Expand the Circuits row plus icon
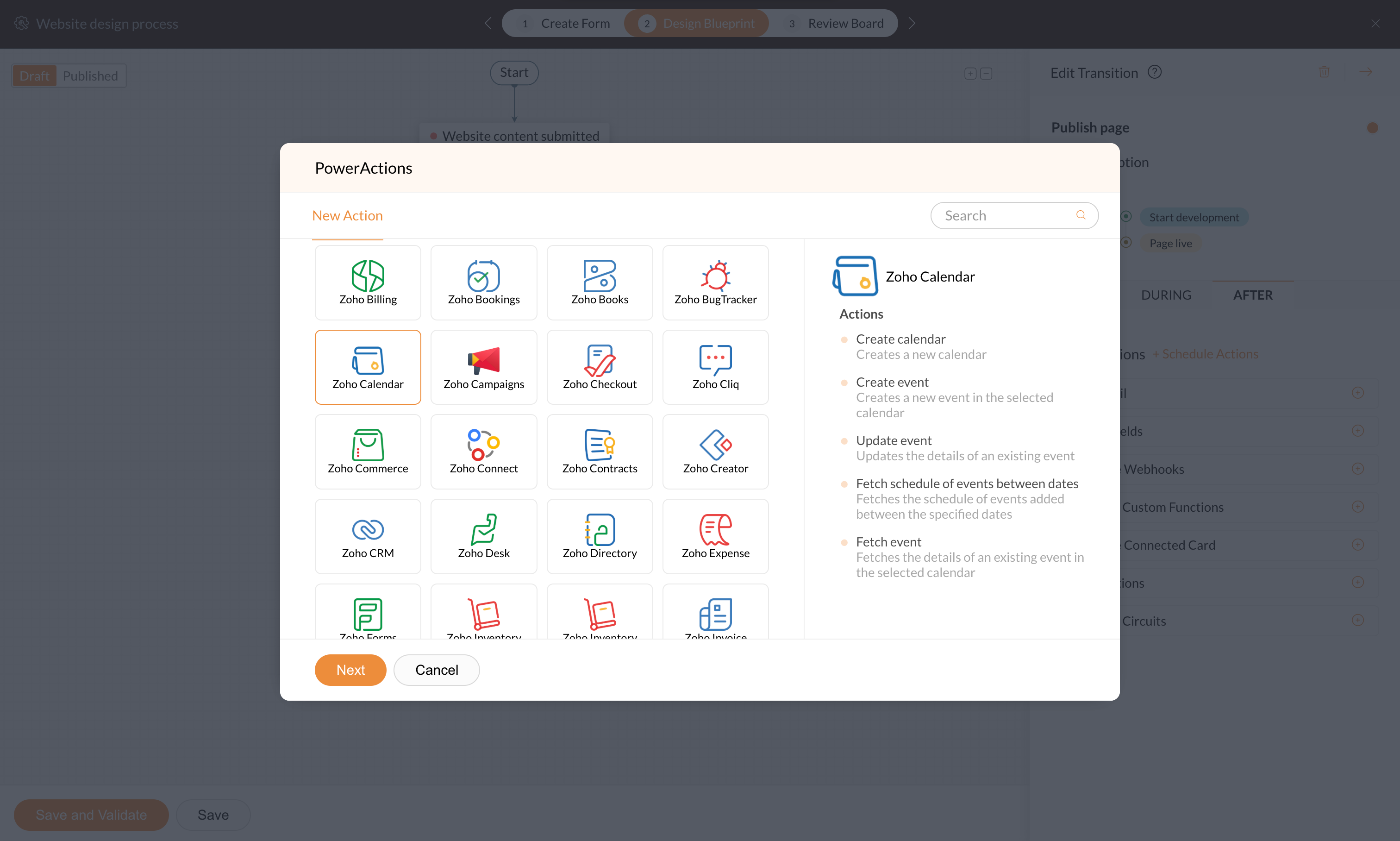1400x841 pixels. click(1357, 620)
